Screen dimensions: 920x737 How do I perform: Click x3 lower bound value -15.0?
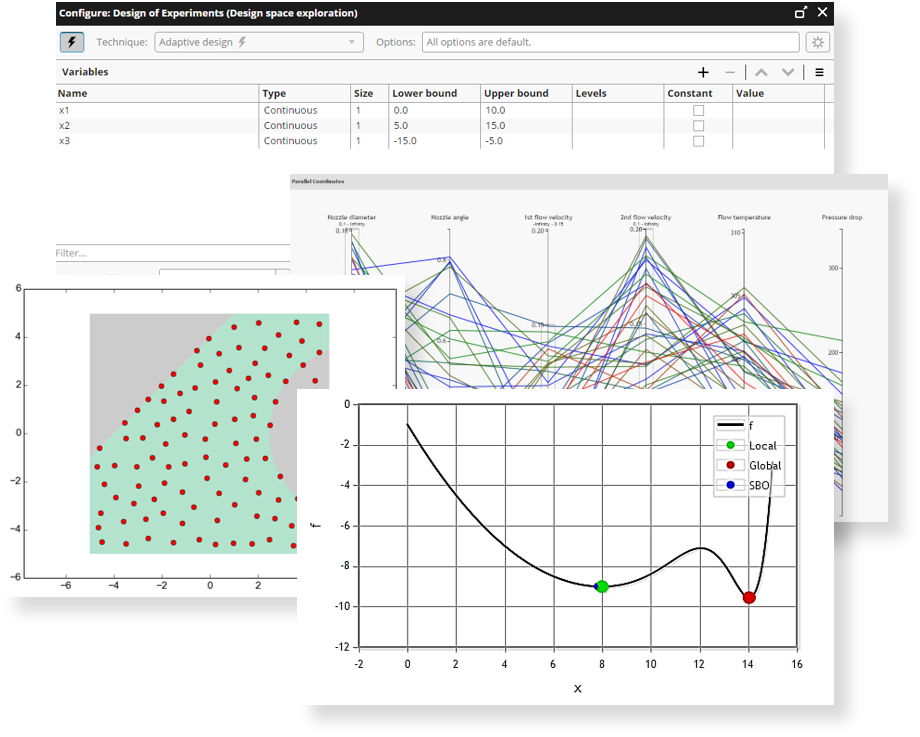[405, 141]
